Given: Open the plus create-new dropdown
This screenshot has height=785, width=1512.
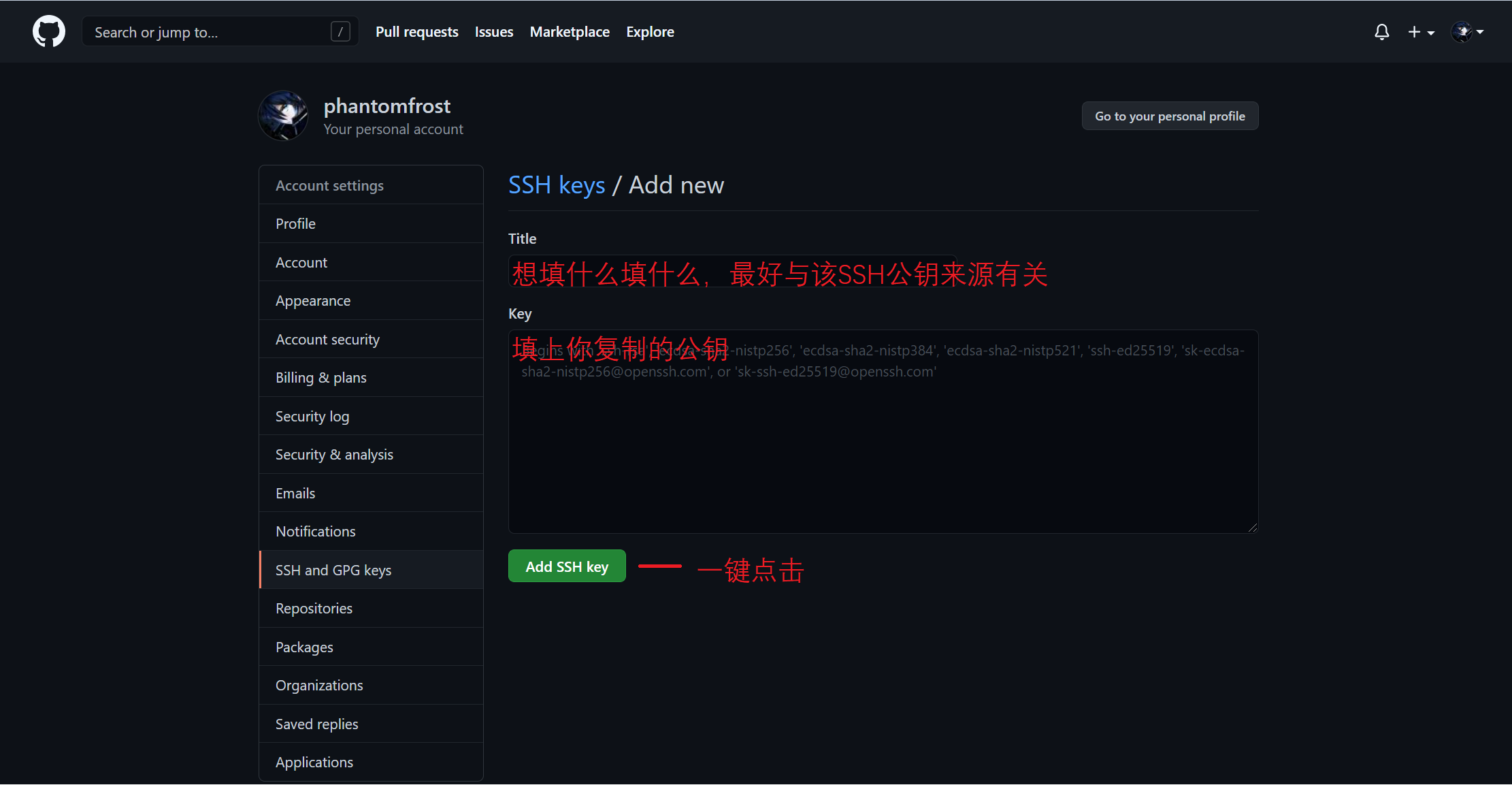Looking at the screenshot, I should point(1421,32).
